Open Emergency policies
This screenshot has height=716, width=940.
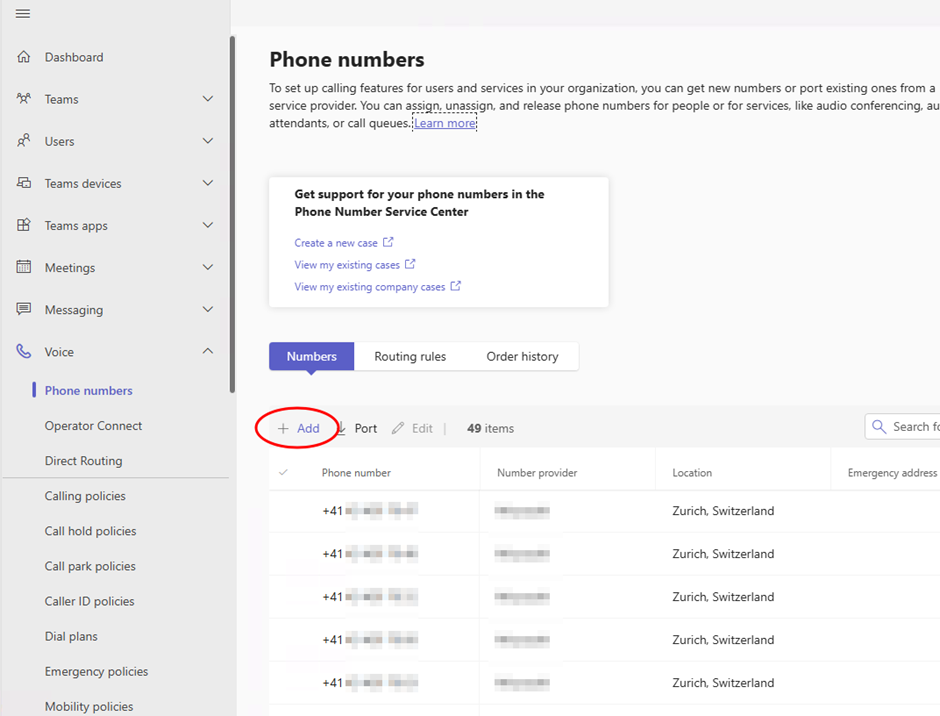point(96,672)
